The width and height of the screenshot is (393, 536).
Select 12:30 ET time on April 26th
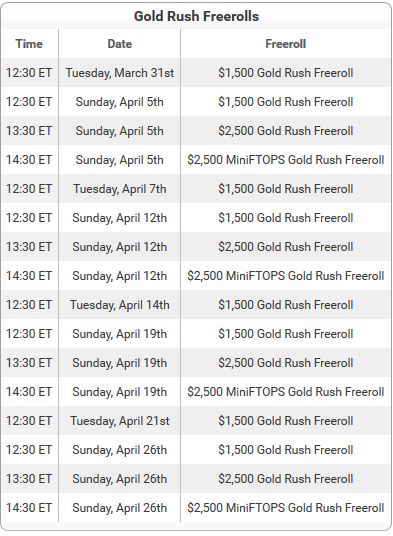pyautogui.click(x=29, y=450)
